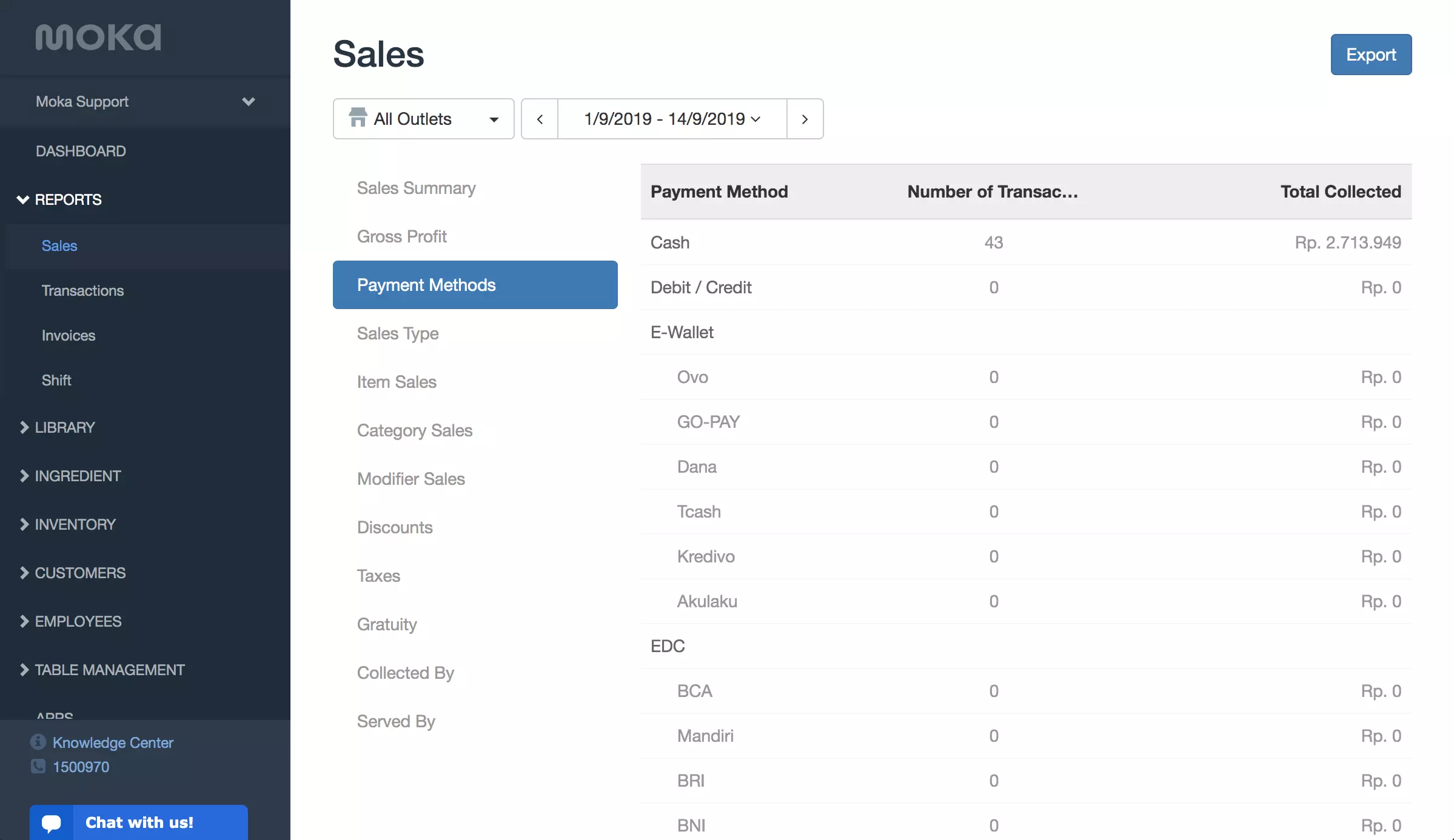Open the date range picker 1/9/2019 - 14/9/2019
1454x840 pixels.
pos(672,119)
